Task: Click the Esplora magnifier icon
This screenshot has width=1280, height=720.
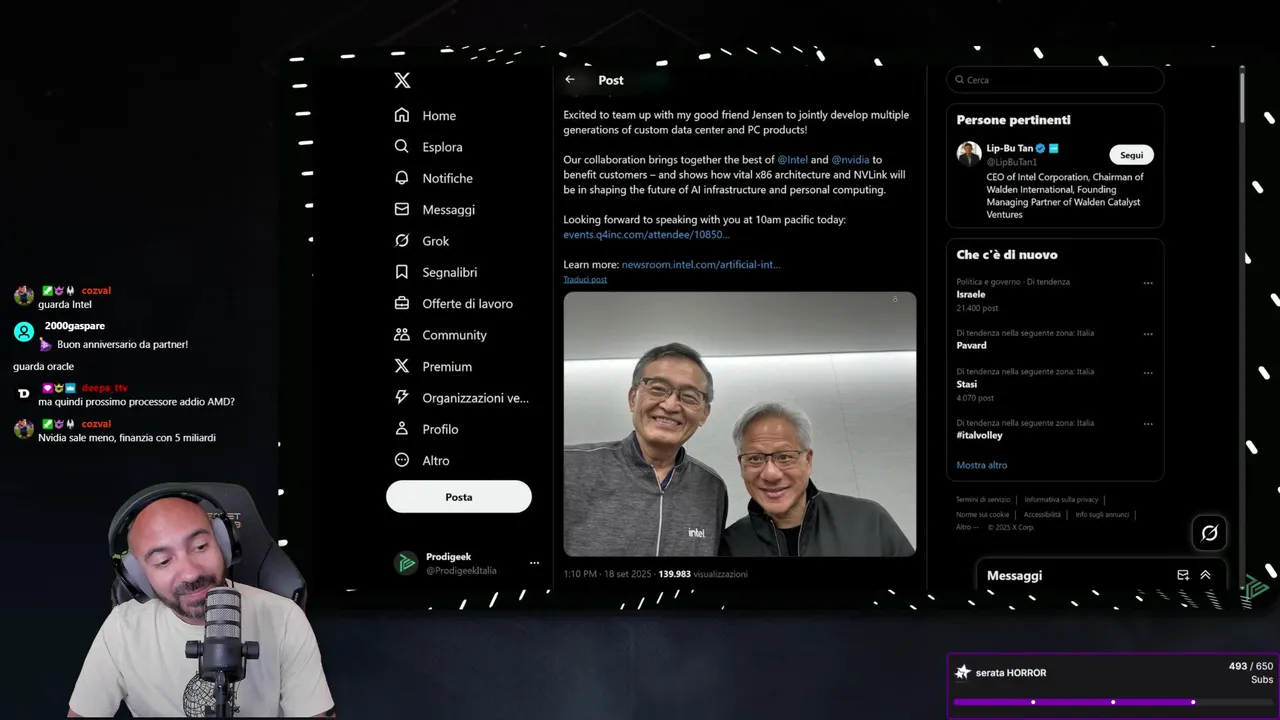Action: click(402, 146)
